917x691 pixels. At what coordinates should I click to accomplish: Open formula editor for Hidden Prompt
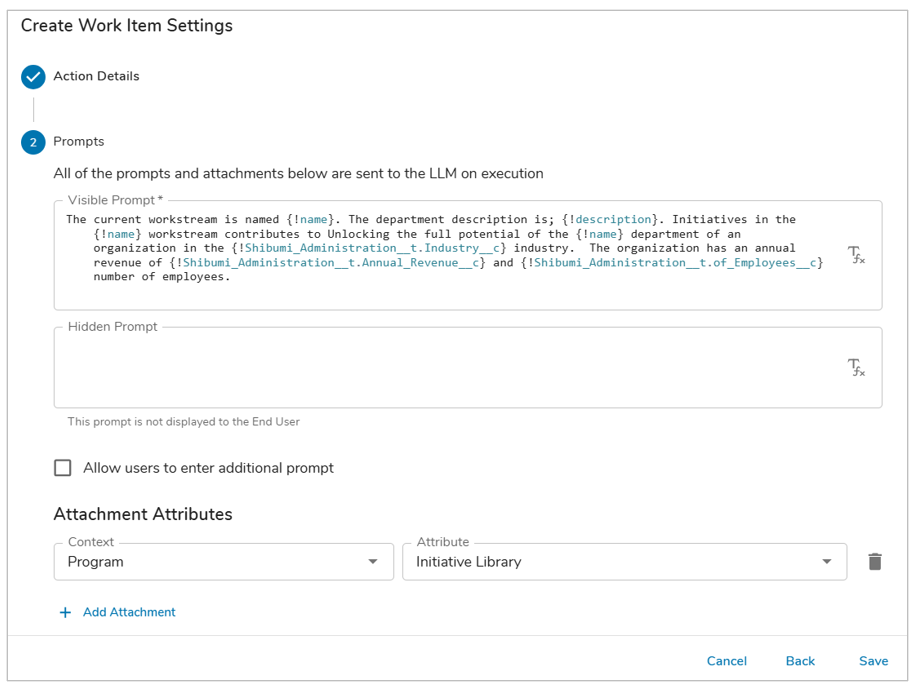[856, 368]
